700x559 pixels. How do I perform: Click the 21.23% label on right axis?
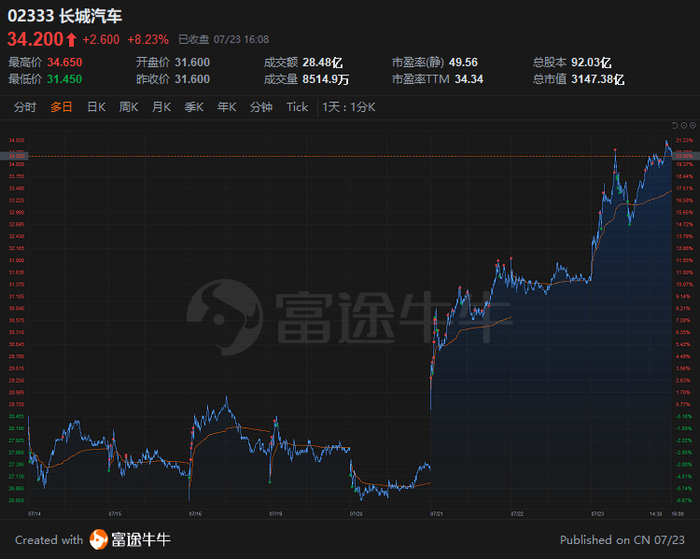coord(685,140)
